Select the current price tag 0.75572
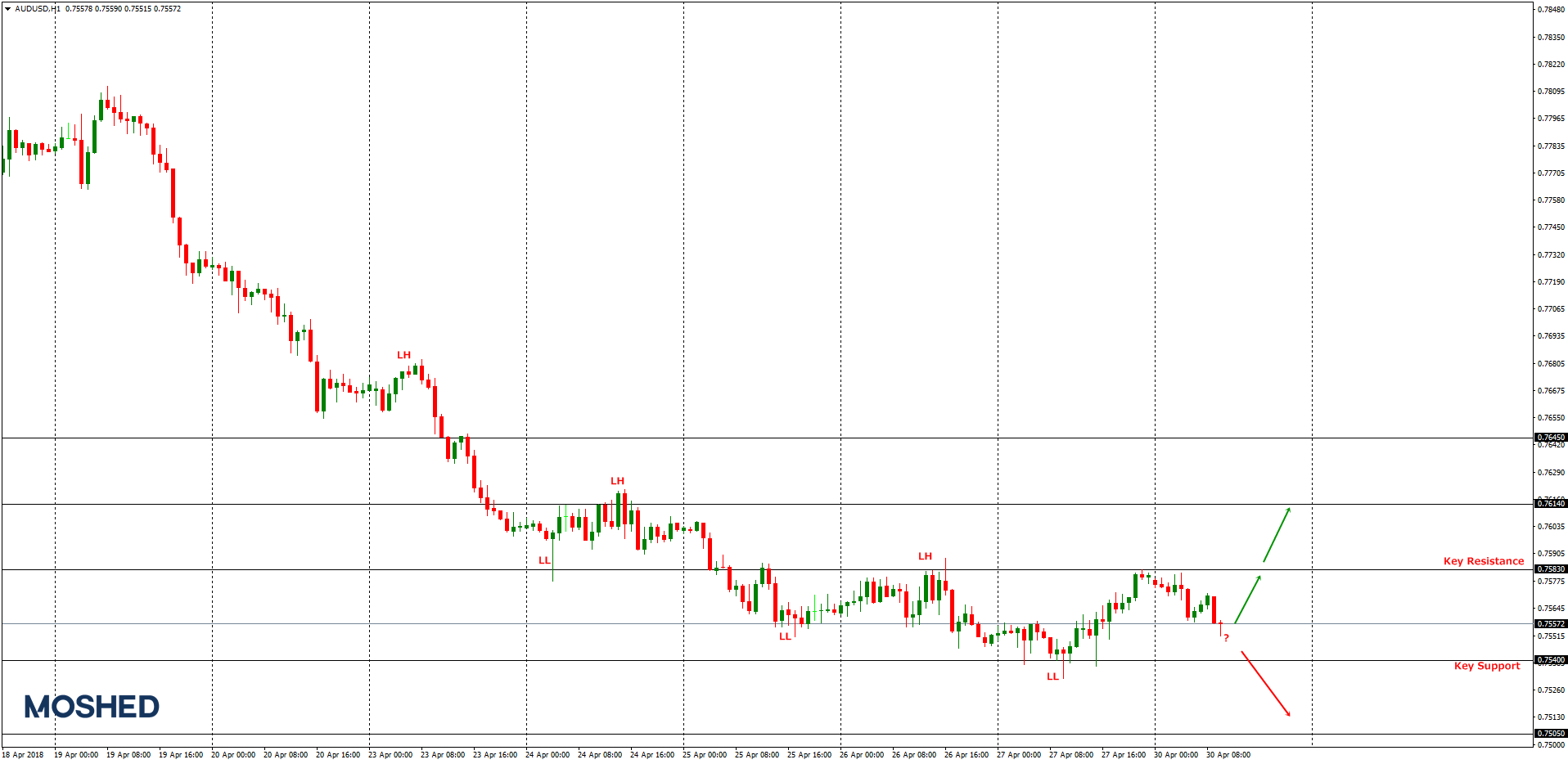 coord(1549,623)
